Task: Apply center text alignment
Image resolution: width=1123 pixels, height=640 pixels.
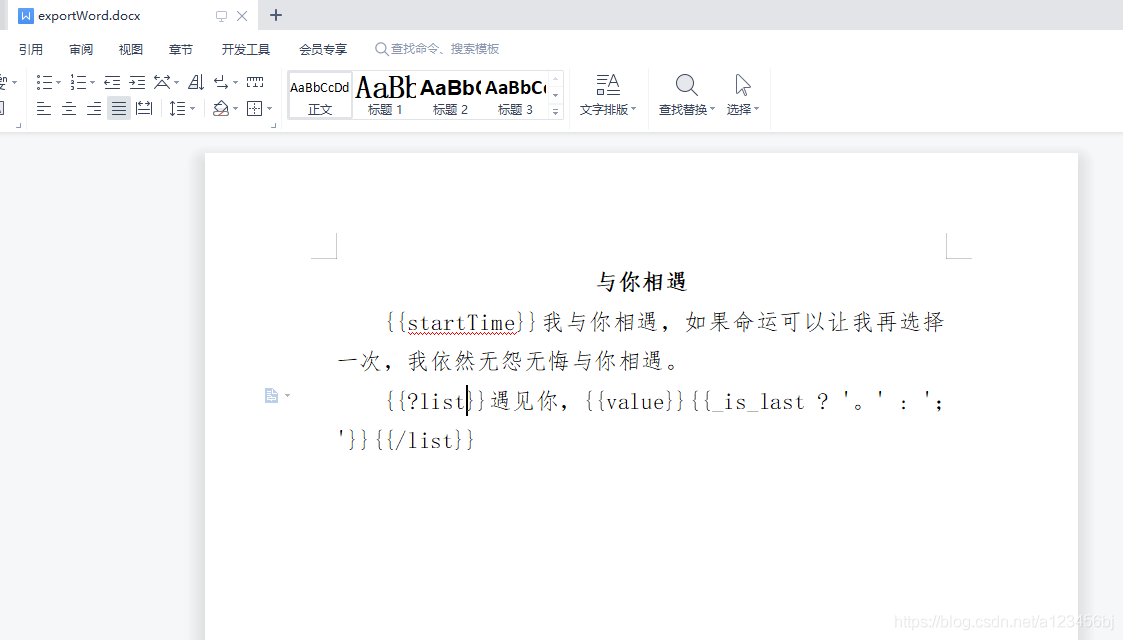Action: coord(68,108)
